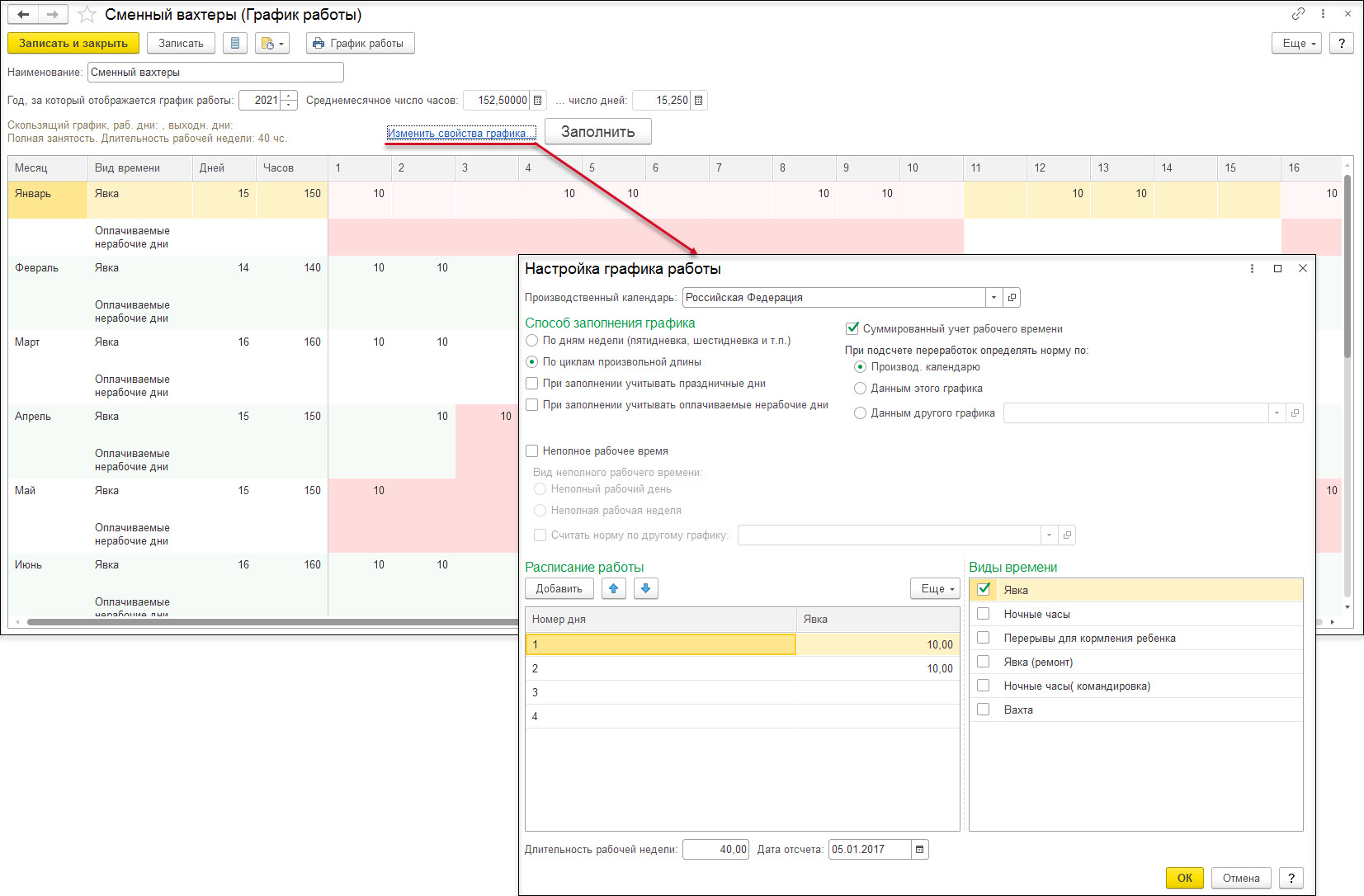Expand other schedule dropdown
This screenshot has height=896, width=1364.
tap(1277, 413)
